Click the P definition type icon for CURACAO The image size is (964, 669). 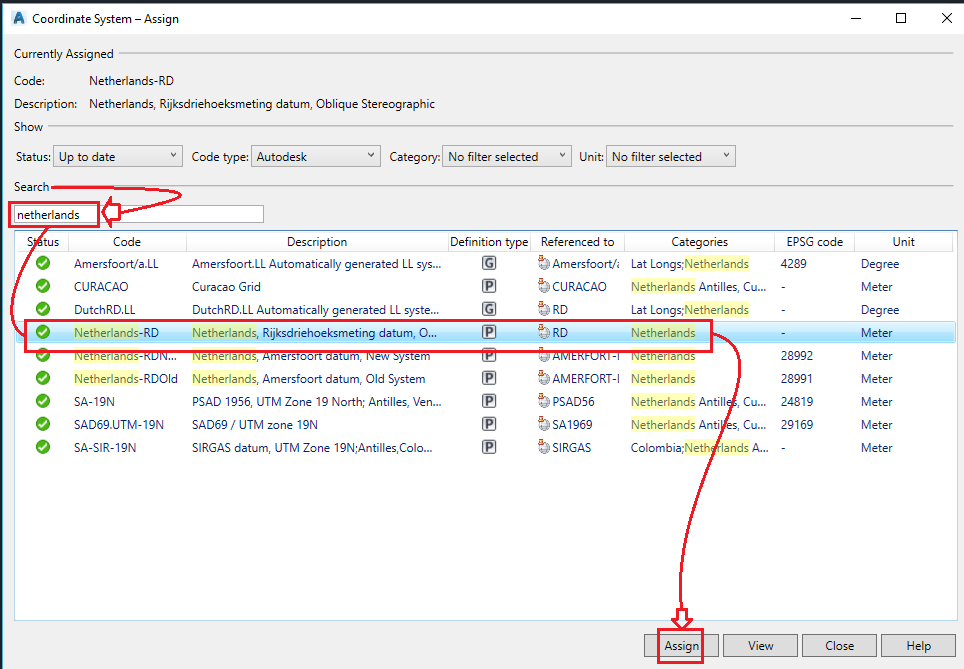click(x=489, y=286)
